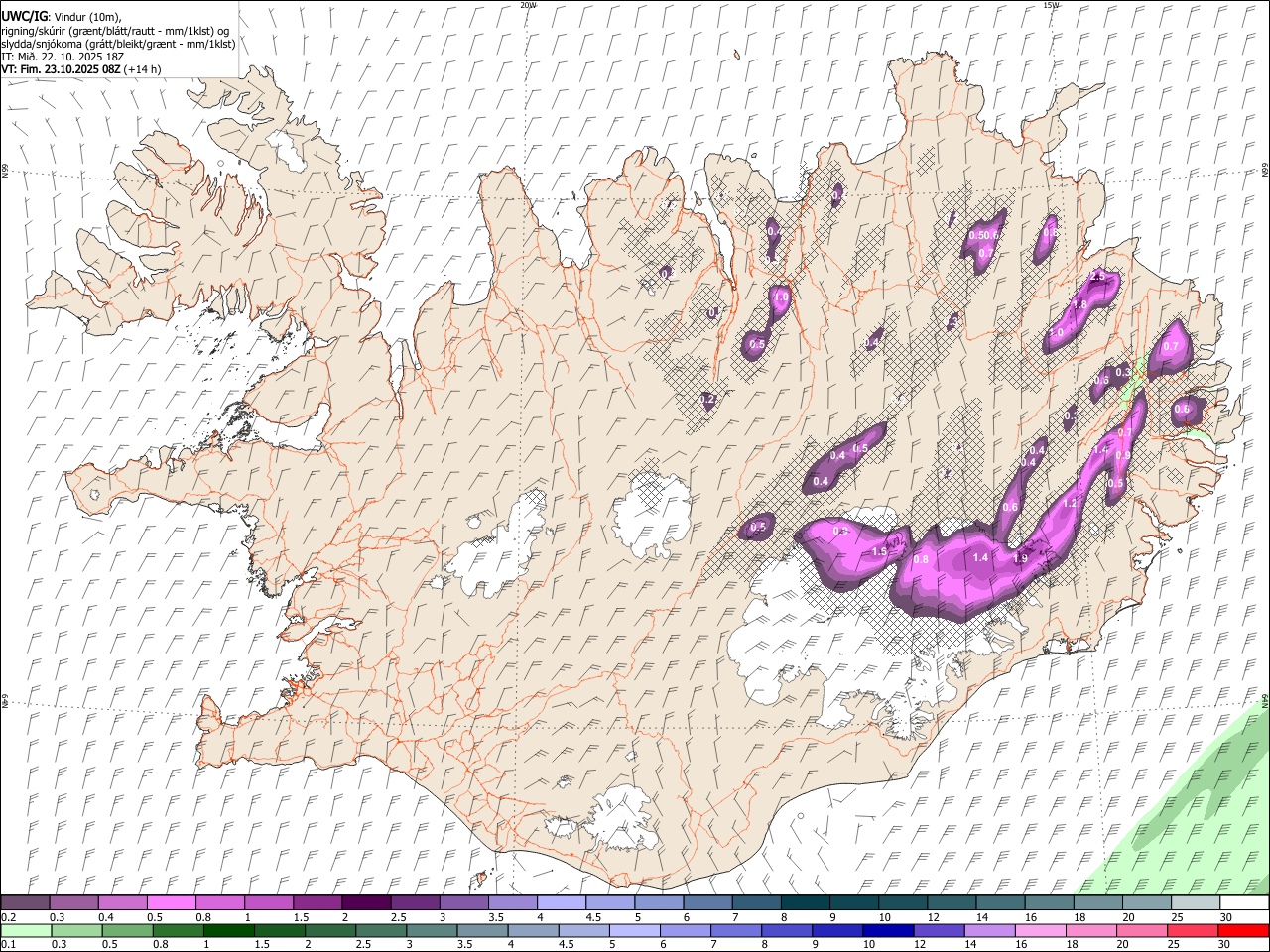1270x952 pixels.
Task: Click the 'Vindur (10m)' header text
Action: [87, 17]
